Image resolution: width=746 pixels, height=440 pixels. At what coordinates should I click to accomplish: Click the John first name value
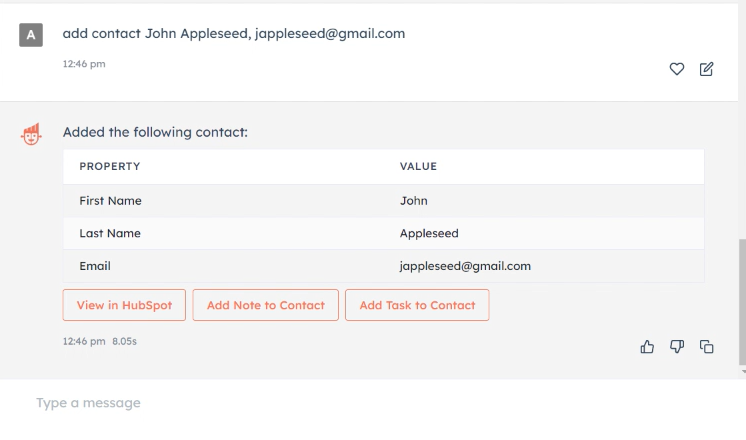(414, 200)
